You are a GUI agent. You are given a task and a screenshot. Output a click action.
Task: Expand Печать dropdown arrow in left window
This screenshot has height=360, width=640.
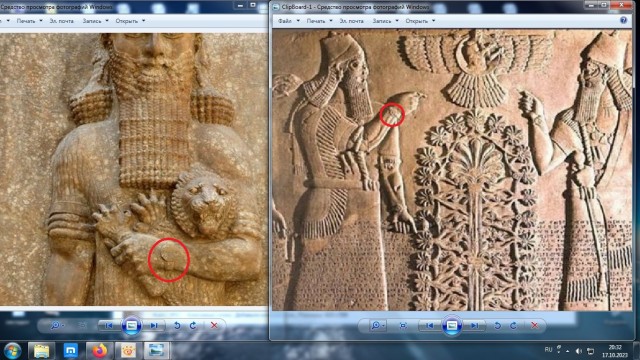click(41, 21)
